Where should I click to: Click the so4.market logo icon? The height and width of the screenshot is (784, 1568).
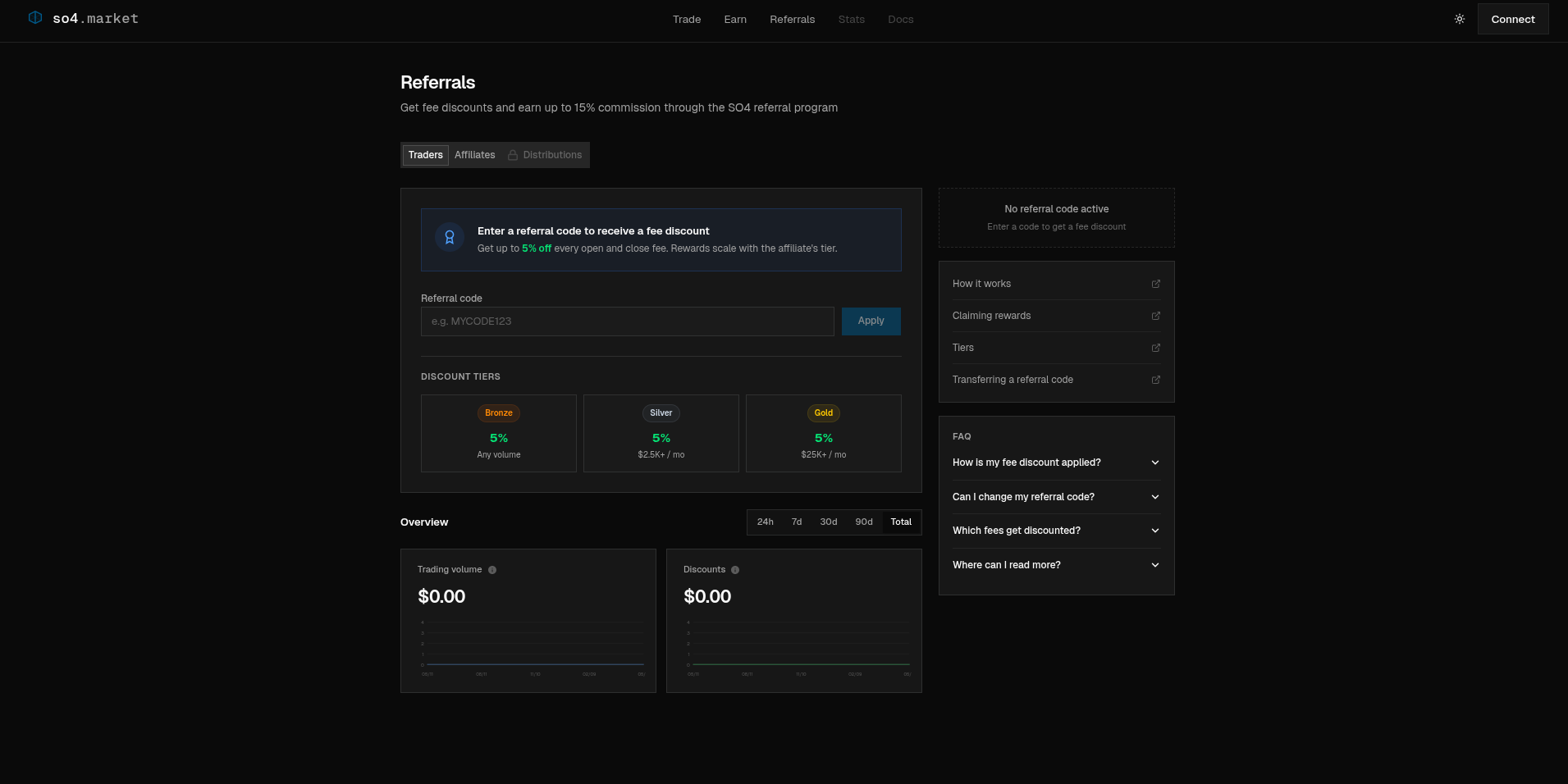click(x=35, y=17)
